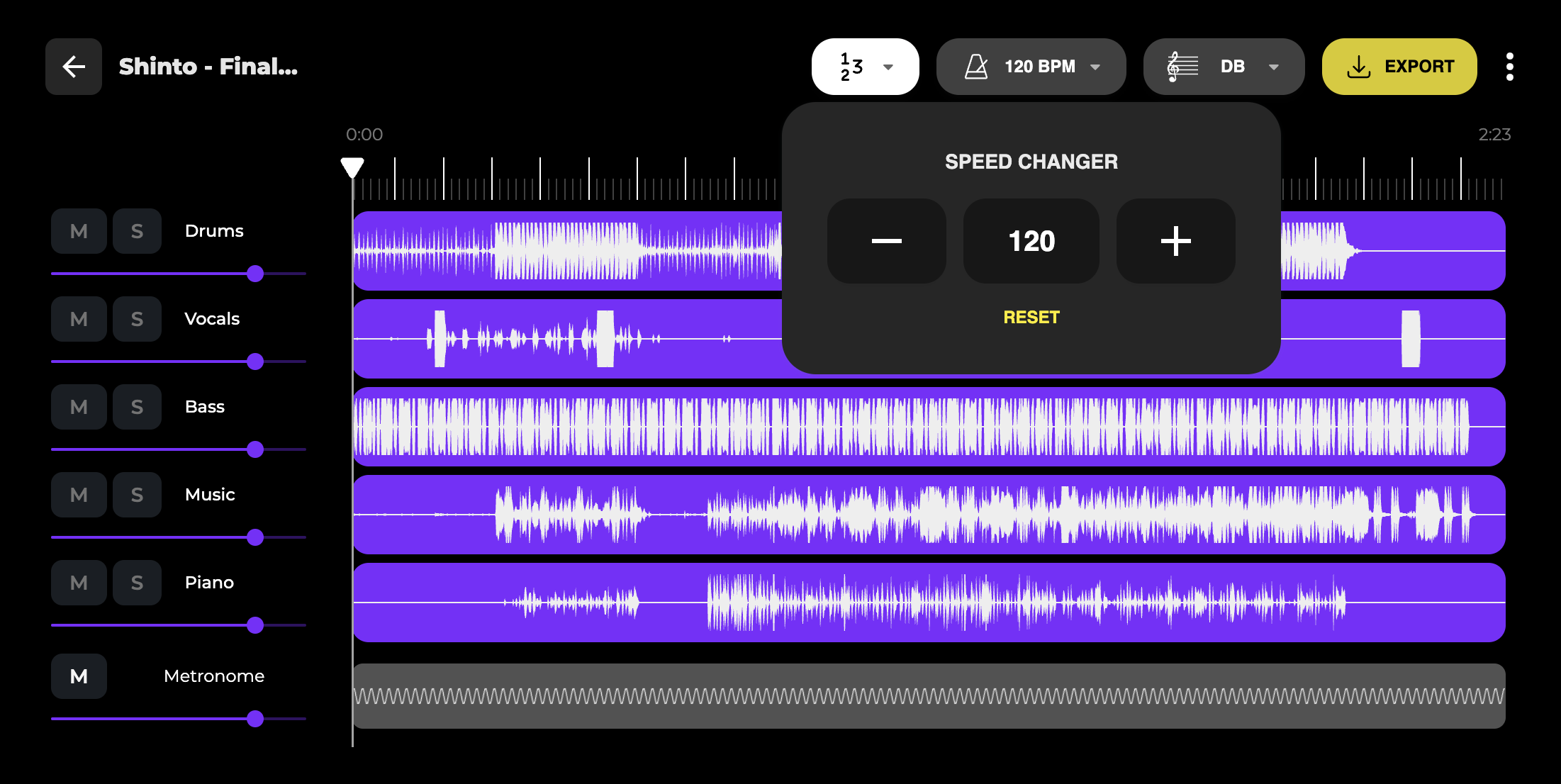Open the DB key dropdown arrow
Viewport: 1561px width, 784px height.
(1274, 67)
